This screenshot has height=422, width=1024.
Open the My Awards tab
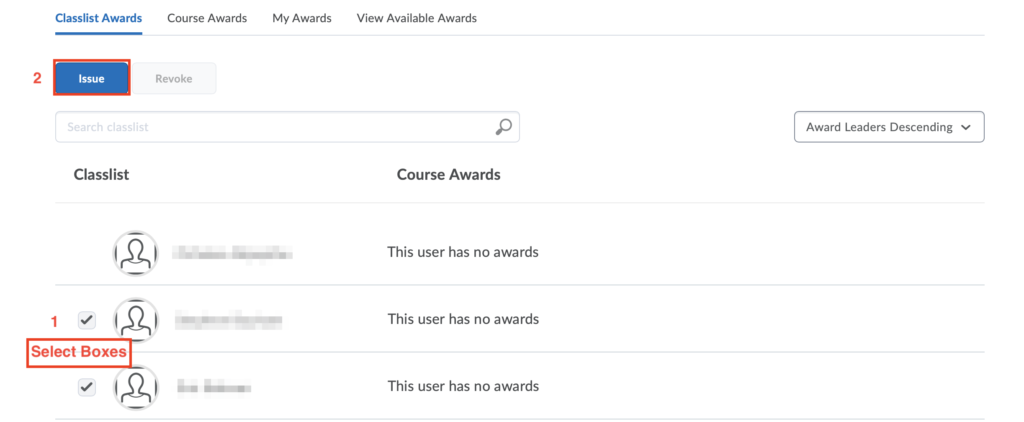point(302,18)
